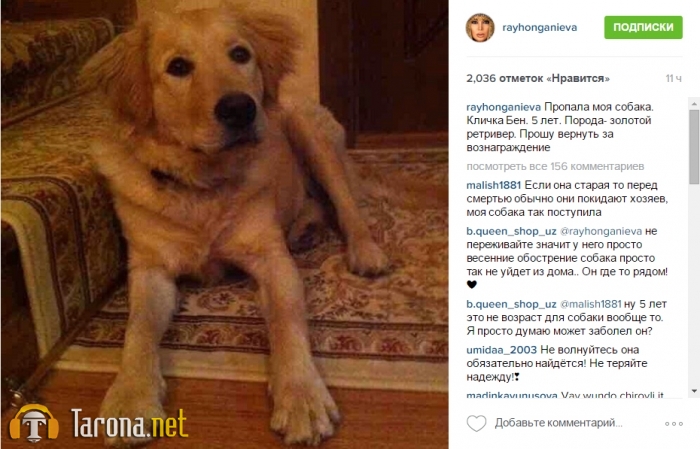Open the umidaa_2003 commenter profile
The height and width of the screenshot is (449, 700).
tap(502, 350)
